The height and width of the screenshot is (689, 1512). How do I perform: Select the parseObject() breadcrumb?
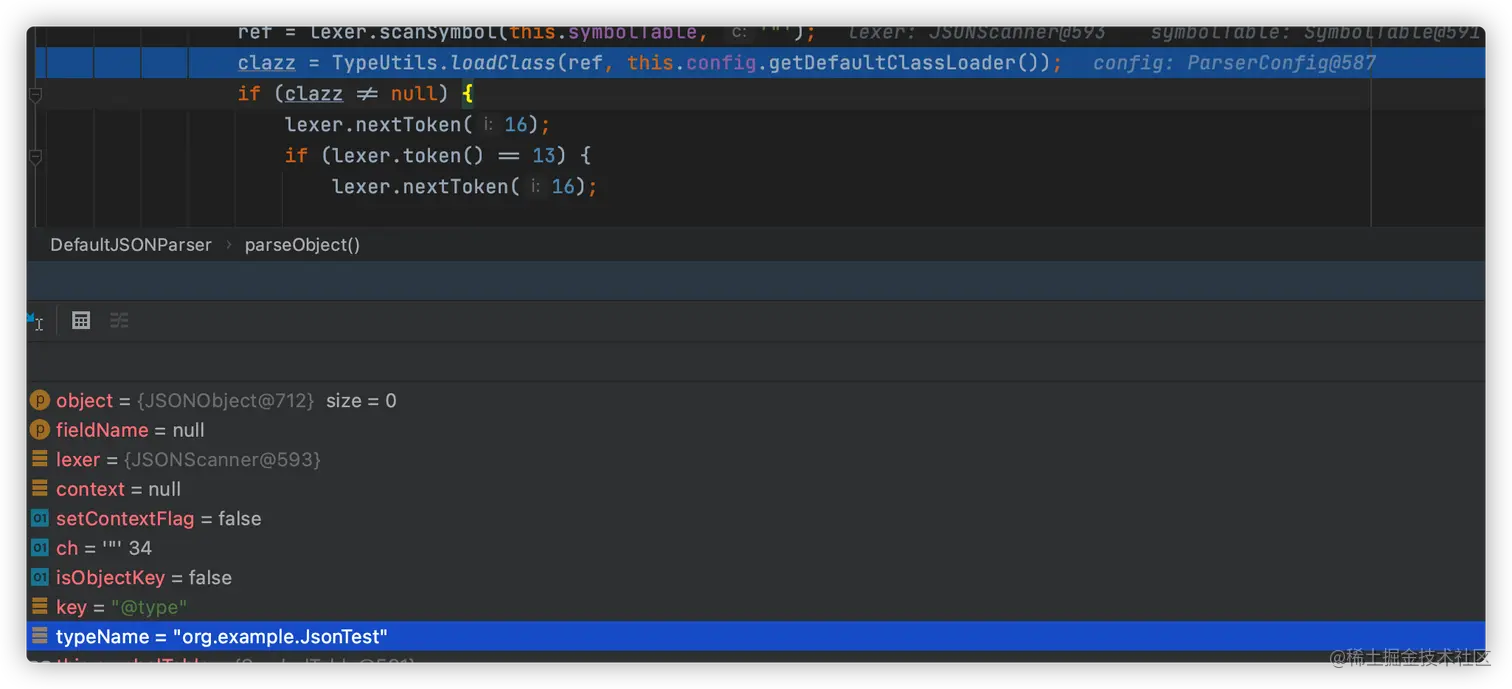(x=302, y=244)
